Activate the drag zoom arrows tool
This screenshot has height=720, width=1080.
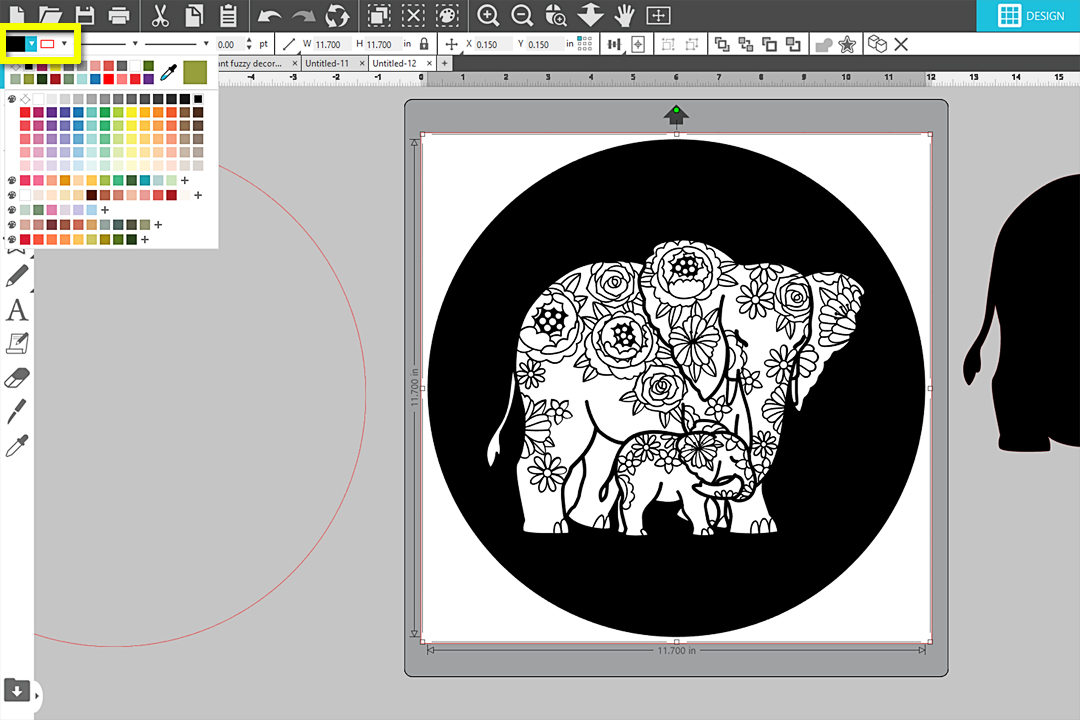pyautogui.click(x=590, y=14)
